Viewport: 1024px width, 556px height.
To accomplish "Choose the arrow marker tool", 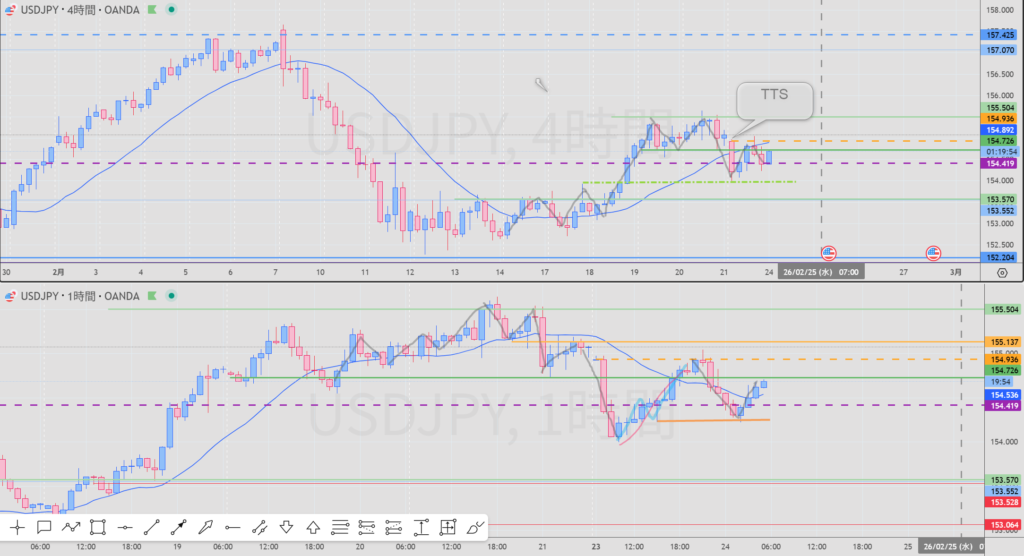I will (206, 526).
